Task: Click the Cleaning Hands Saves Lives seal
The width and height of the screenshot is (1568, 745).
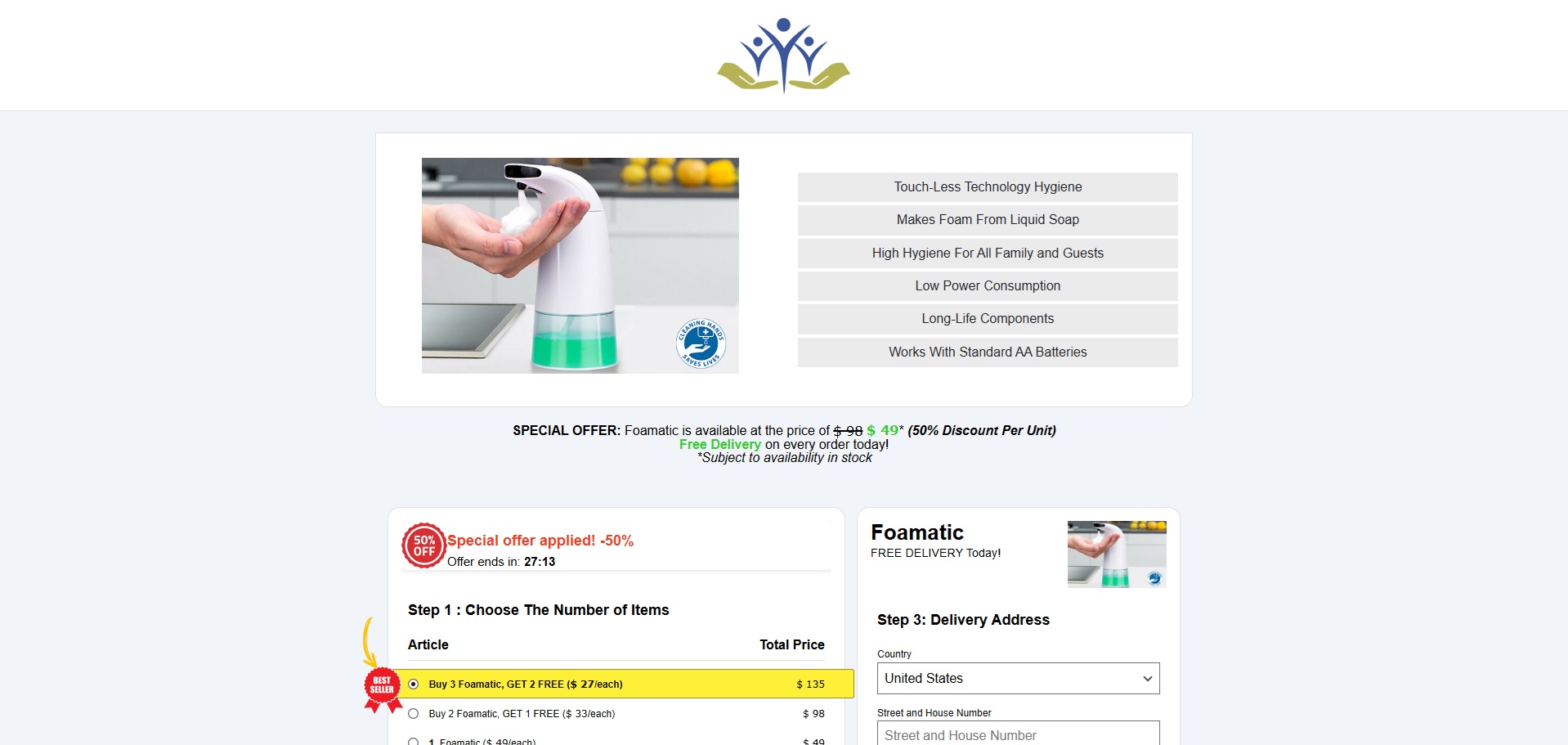Action: pyautogui.click(x=701, y=343)
